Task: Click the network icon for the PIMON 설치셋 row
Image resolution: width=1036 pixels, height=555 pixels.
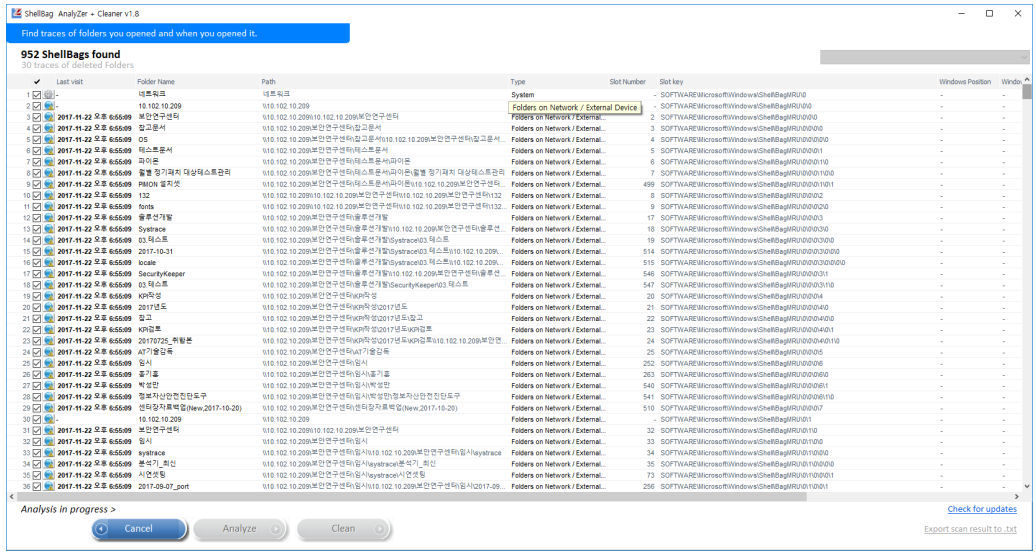Action: coord(48,184)
